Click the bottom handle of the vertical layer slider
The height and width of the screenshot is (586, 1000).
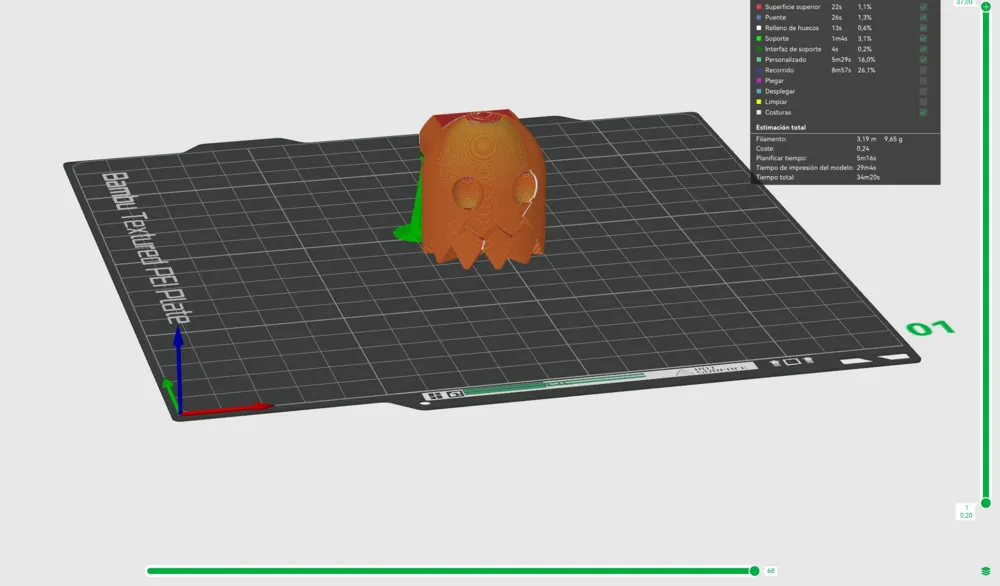(x=986, y=503)
